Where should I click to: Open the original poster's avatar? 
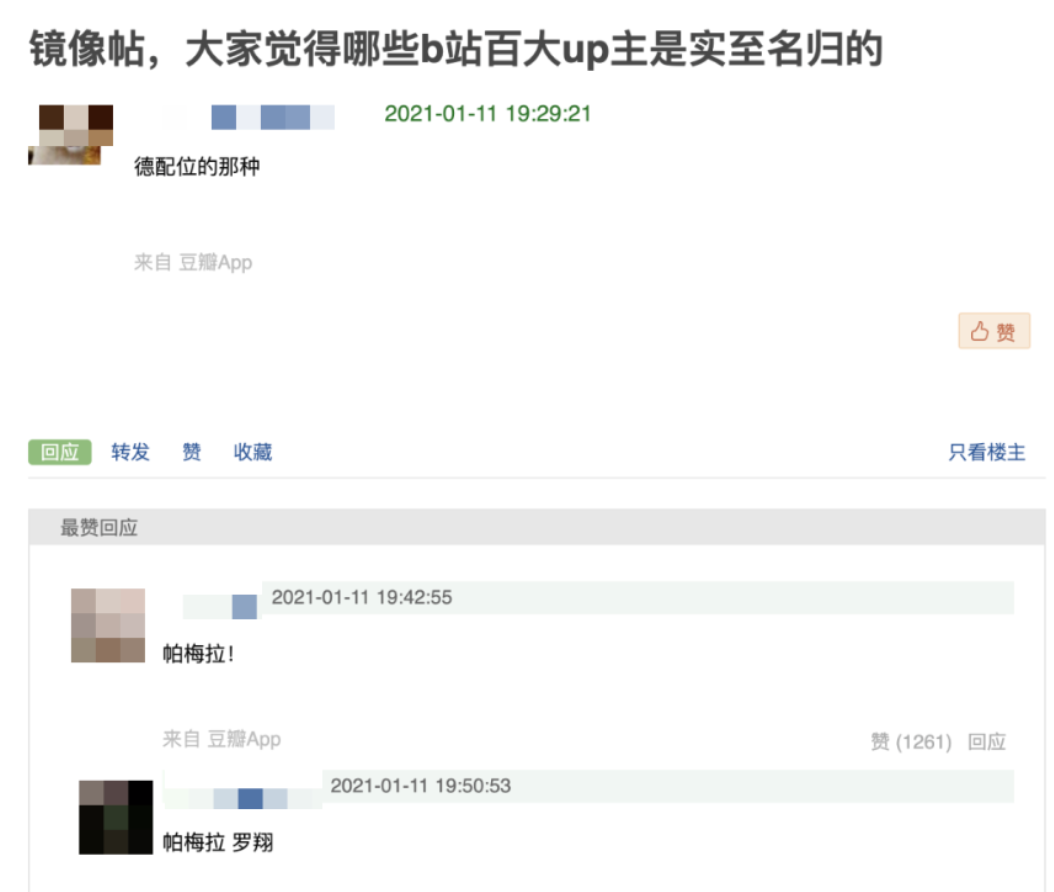coord(71,134)
